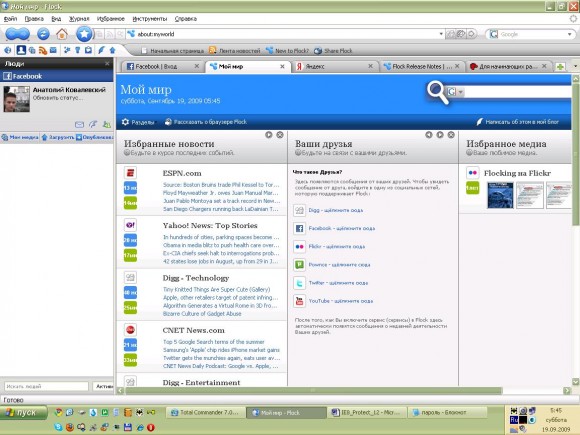Click Написать об этом в мой блог
This screenshot has width=580, height=435.
[x=517, y=122]
